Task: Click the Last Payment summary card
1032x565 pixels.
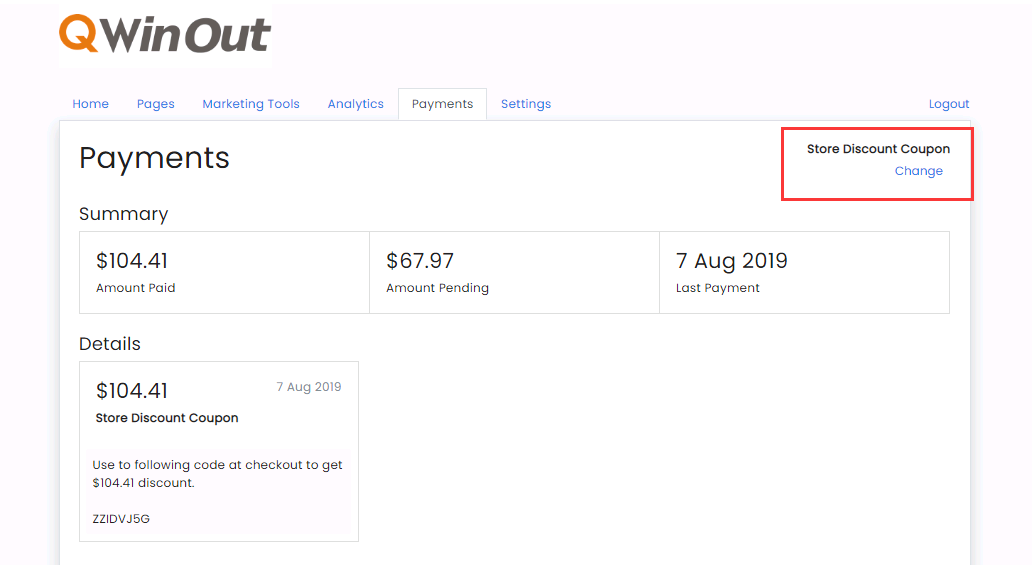Action: (x=804, y=272)
